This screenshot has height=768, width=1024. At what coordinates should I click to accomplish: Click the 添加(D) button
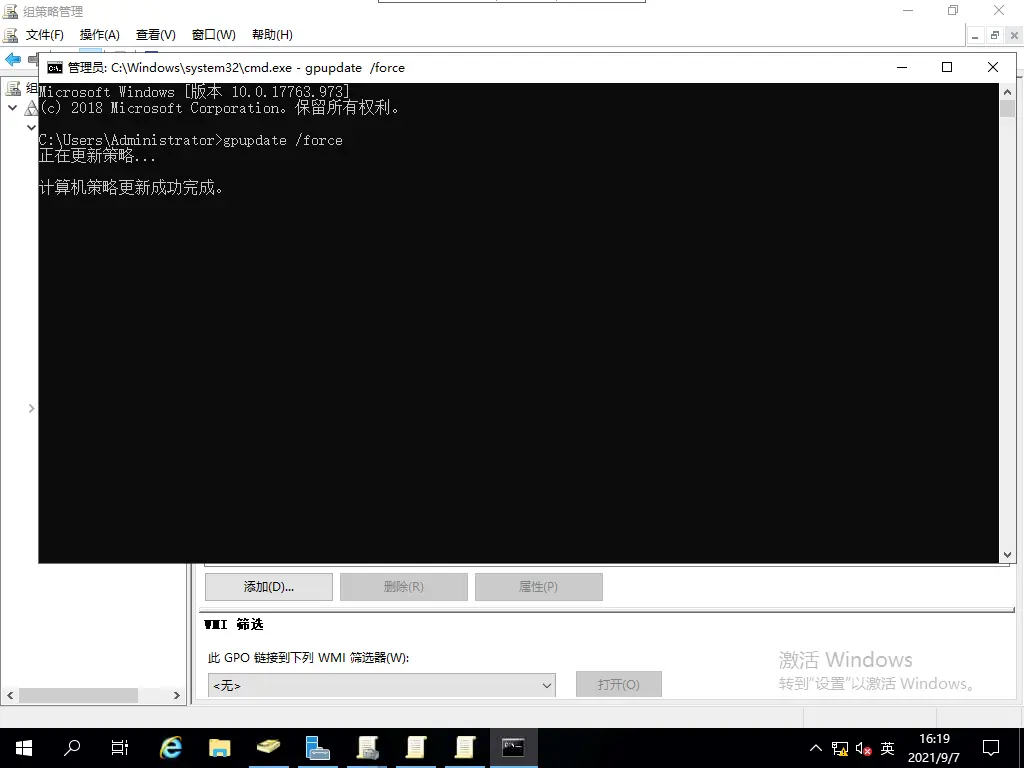(x=268, y=586)
